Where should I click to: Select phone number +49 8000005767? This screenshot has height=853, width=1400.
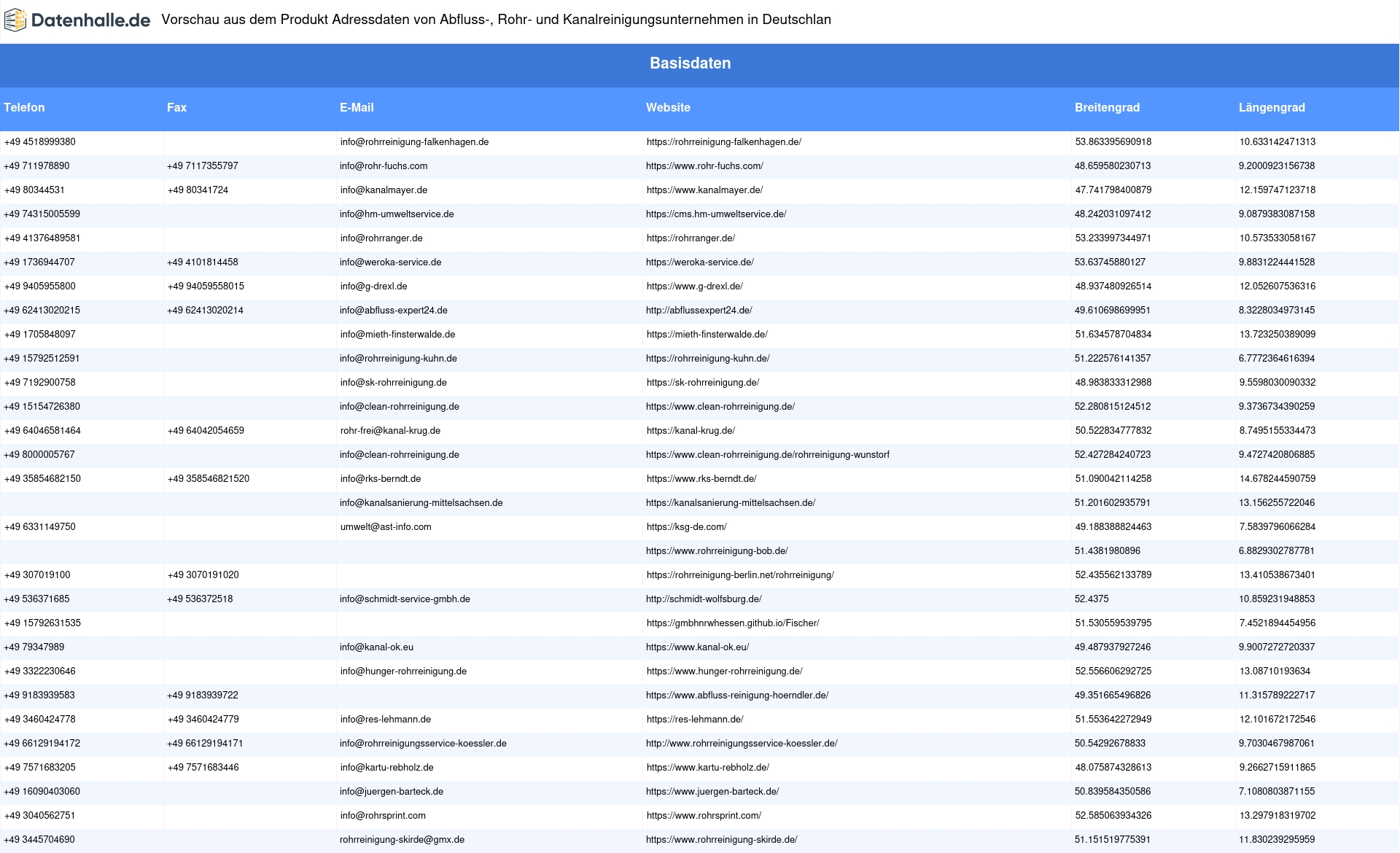(x=39, y=455)
